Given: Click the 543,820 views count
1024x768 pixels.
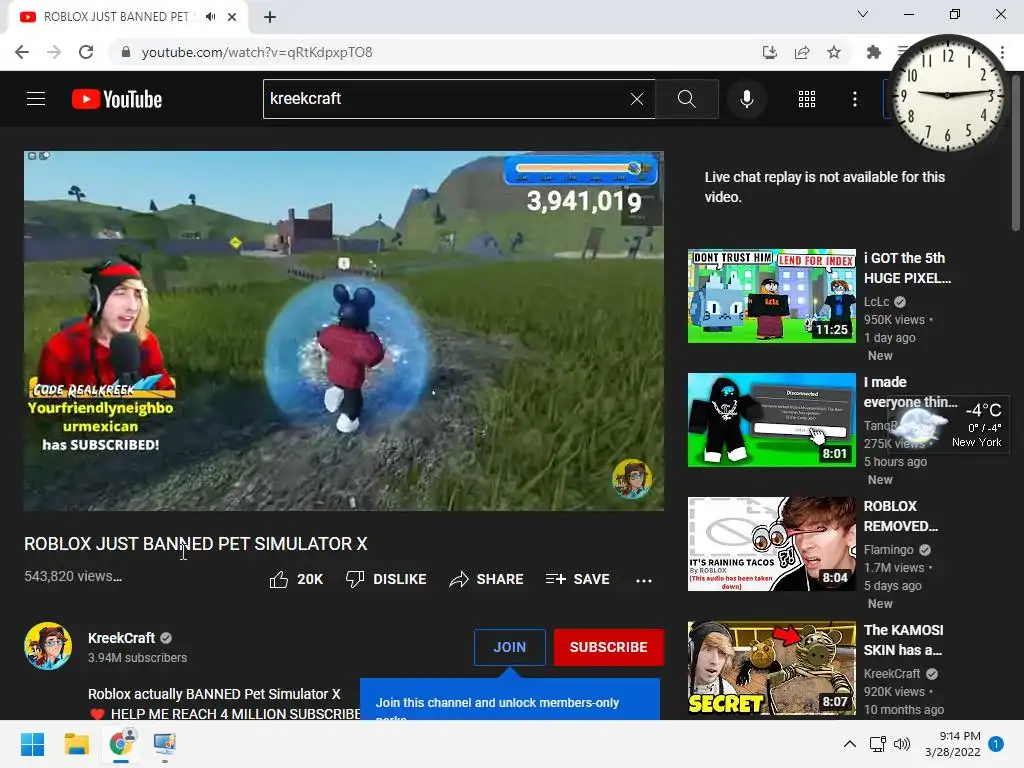Looking at the screenshot, I should [x=73, y=576].
